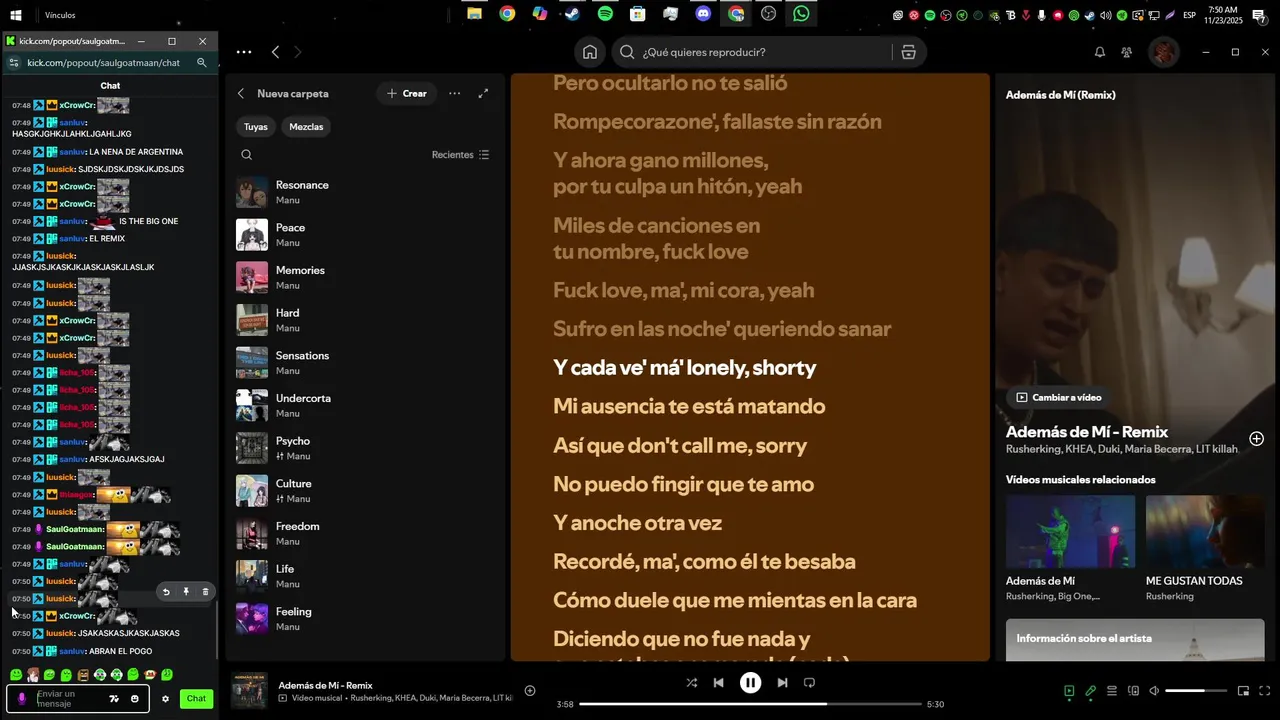Open folder more options ellipsis
Viewport: 1280px width, 720px height.
point(454,93)
